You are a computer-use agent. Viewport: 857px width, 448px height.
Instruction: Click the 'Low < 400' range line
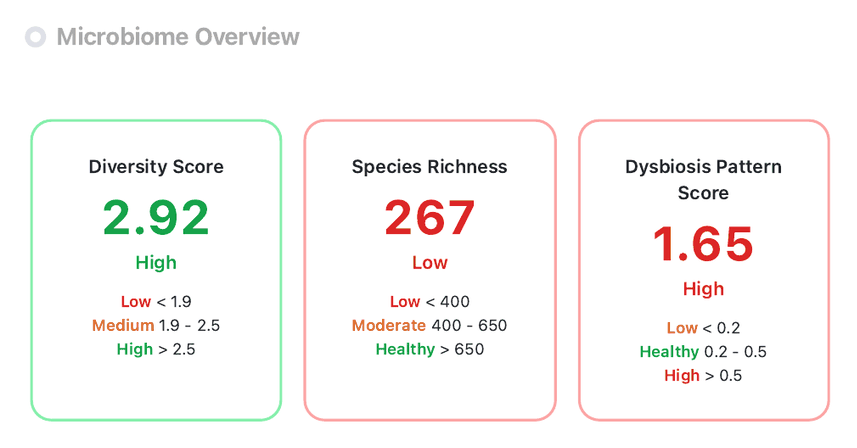430,302
